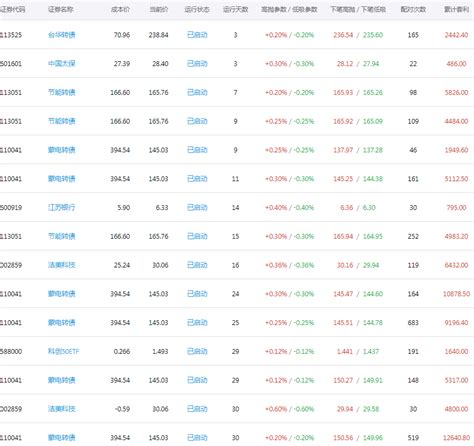474x446 pixels.
Task: Open 蒙电转债 link in the 9196.40 profit row
Action: pos(62,323)
